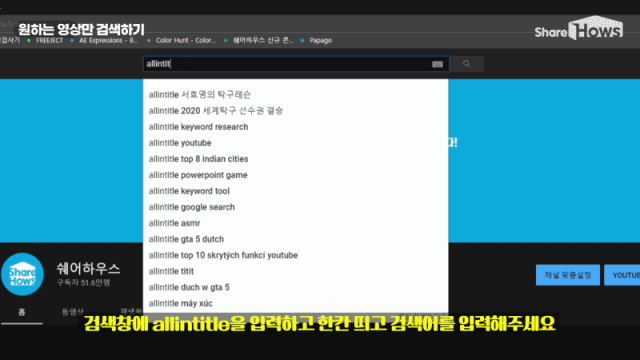Screen dimensions: 640x360
Task: Click the 채널 맞춤설정 button
Action: click(x=568, y=275)
